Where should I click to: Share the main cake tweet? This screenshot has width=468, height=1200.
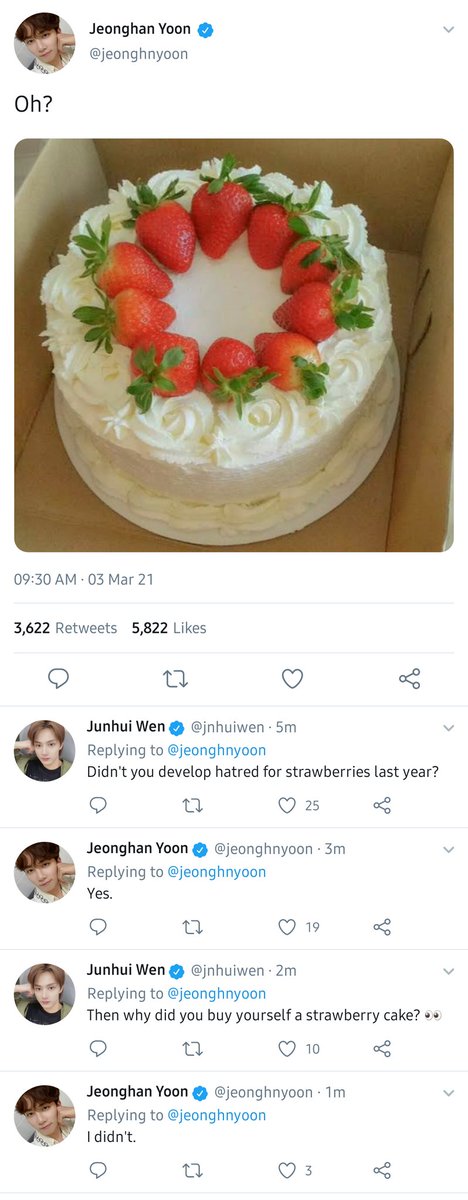point(409,679)
